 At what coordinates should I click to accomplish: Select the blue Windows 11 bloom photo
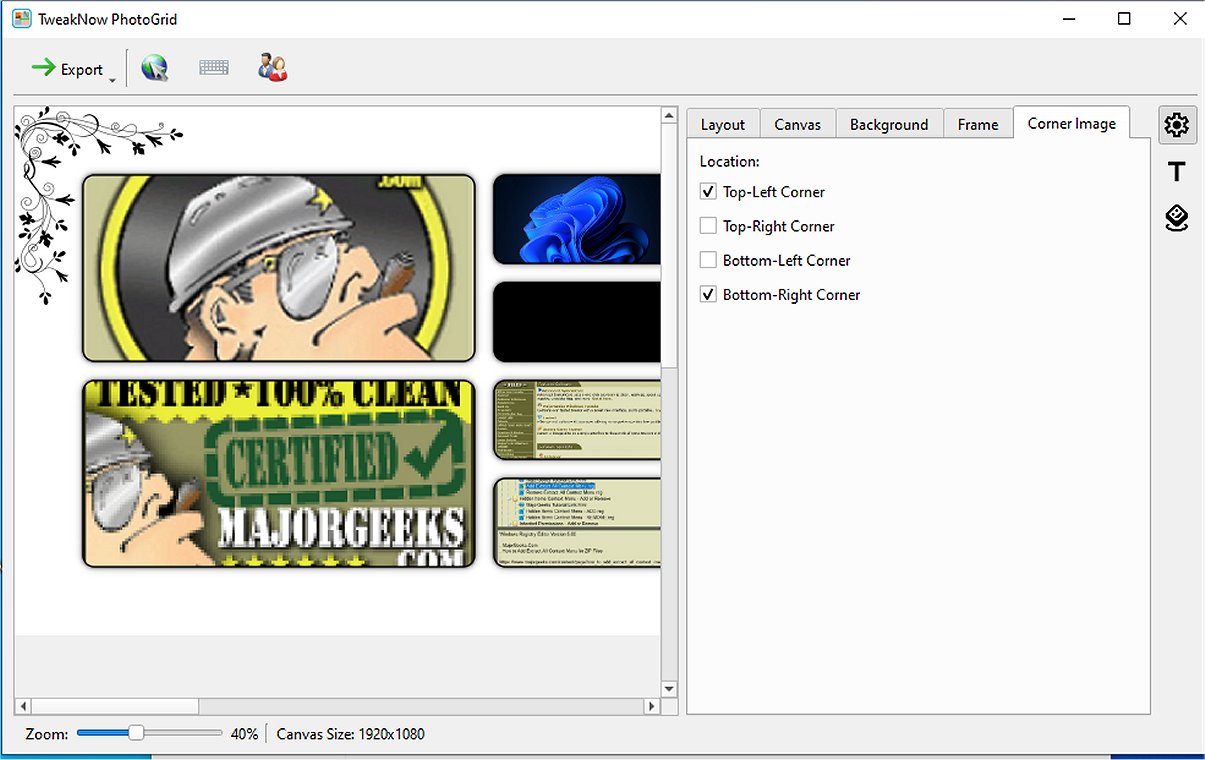point(577,219)
